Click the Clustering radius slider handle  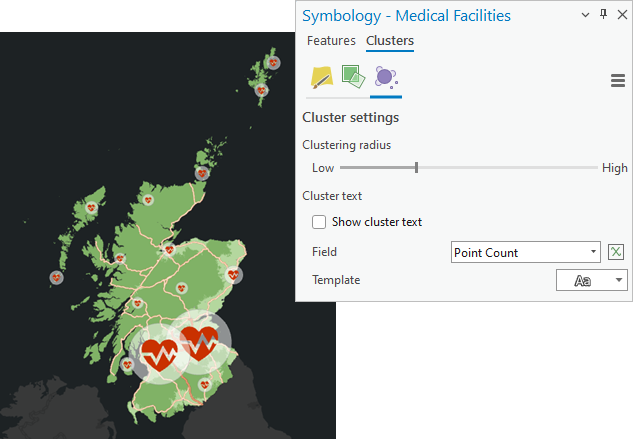click(x=416, y=168)
